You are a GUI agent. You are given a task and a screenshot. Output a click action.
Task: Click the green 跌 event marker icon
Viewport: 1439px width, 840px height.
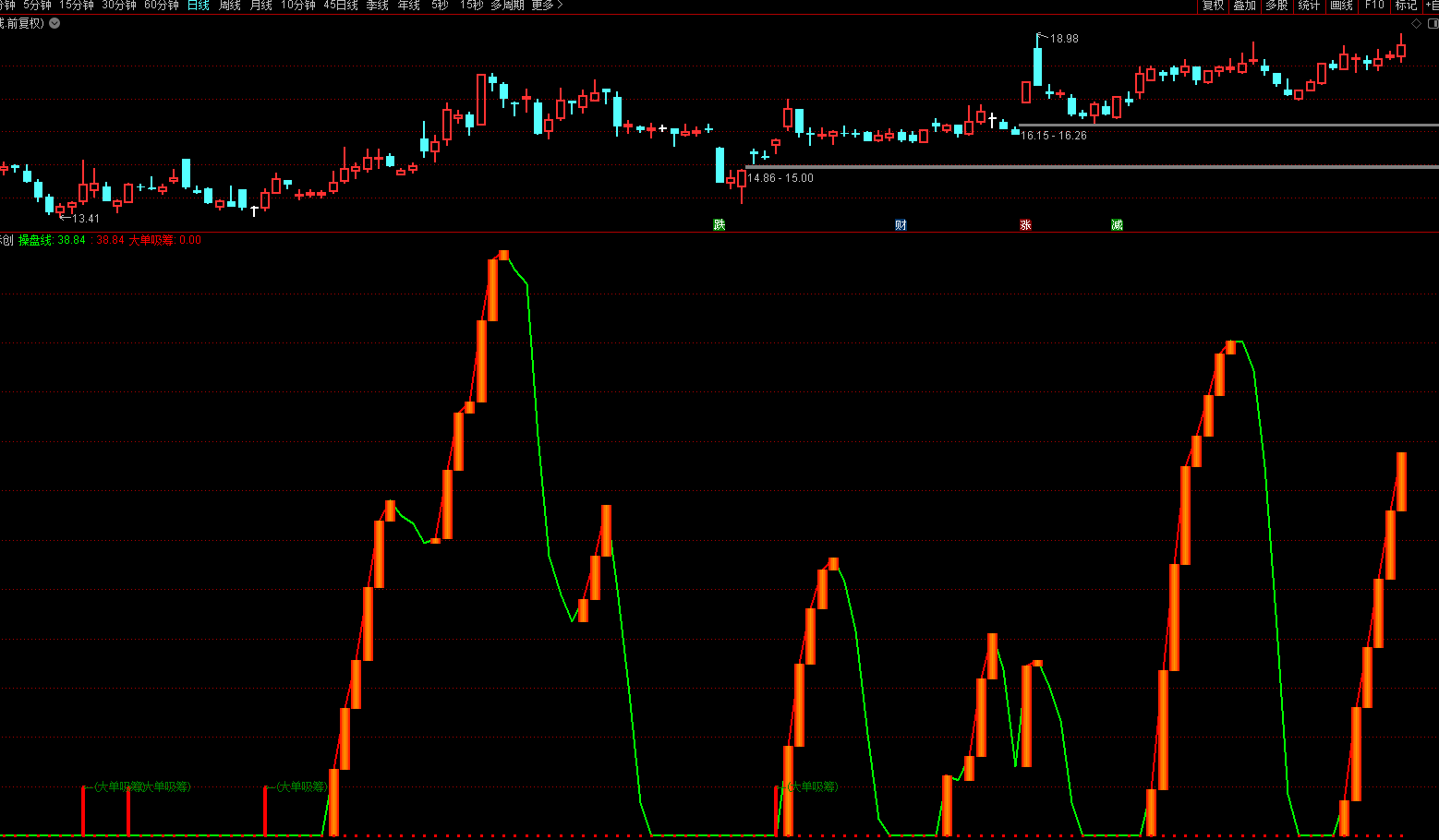719,225
